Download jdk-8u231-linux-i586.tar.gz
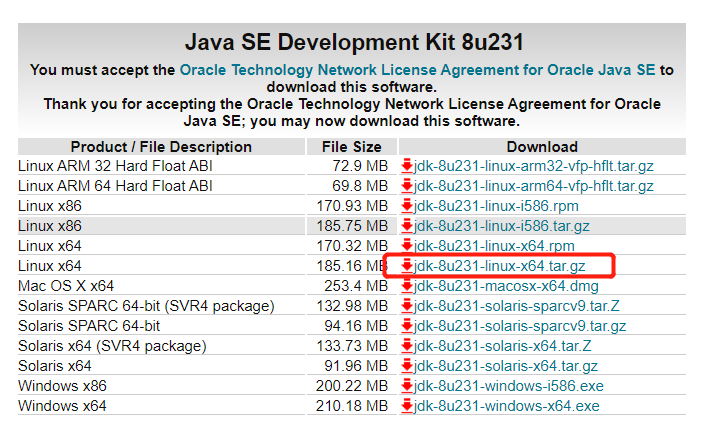The width and height of the screenshot is (712, 428). tap(502, 226)
